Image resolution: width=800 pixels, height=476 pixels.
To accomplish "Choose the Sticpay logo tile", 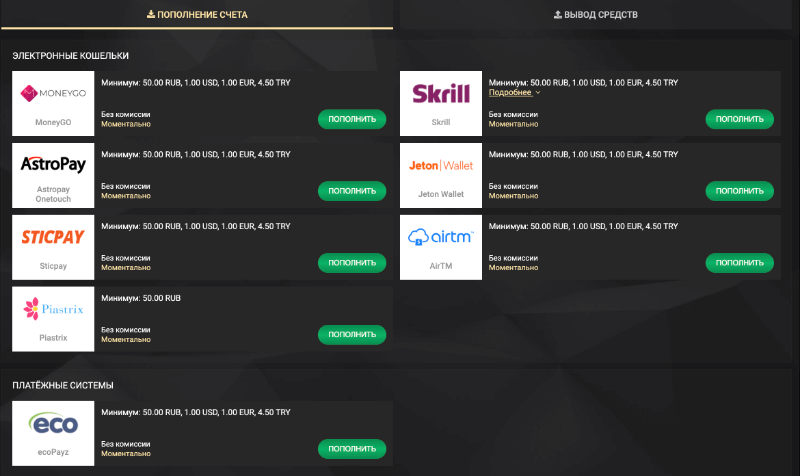I will (53, 236).
